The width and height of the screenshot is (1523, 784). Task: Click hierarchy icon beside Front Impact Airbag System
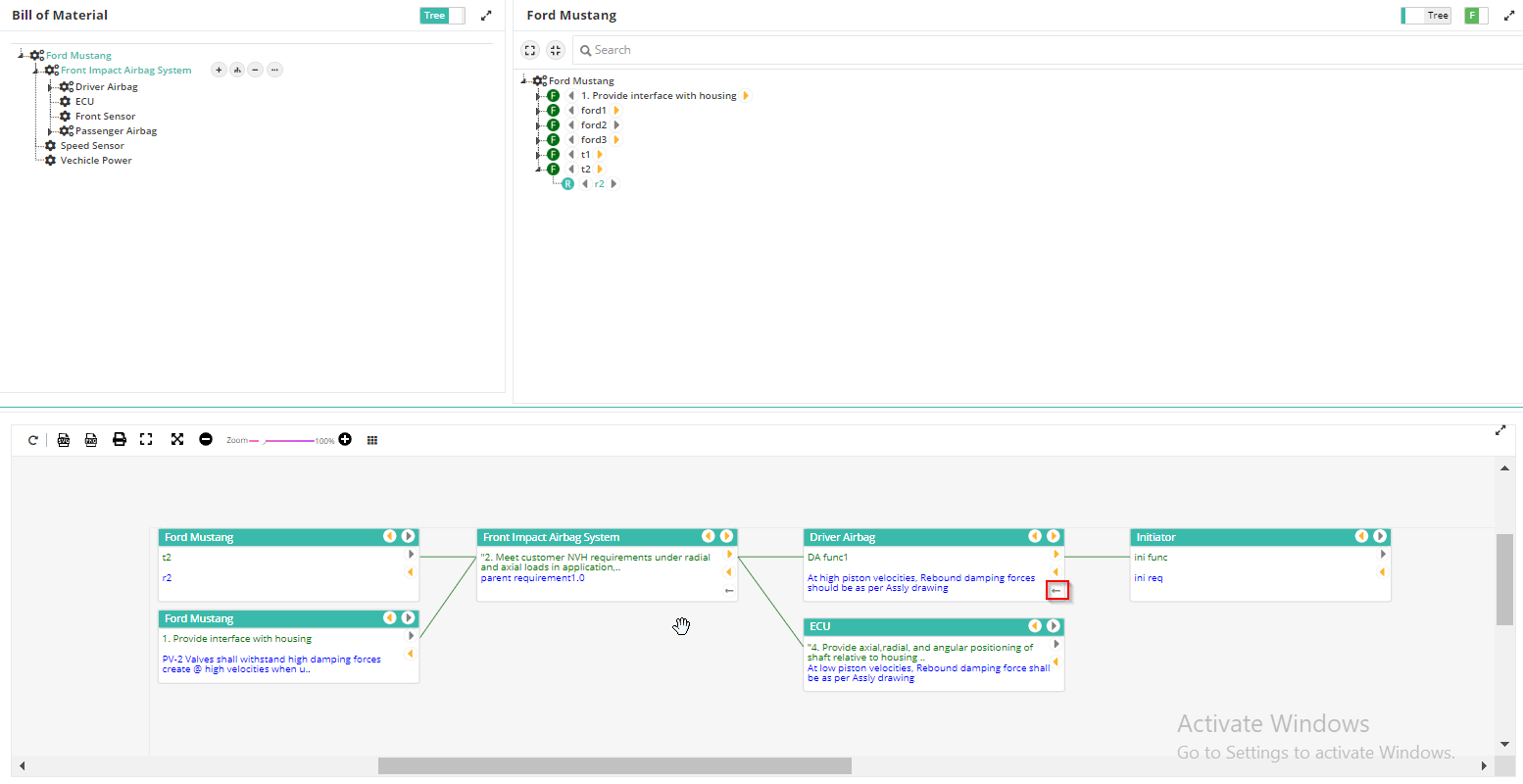[x=237, y=70]
